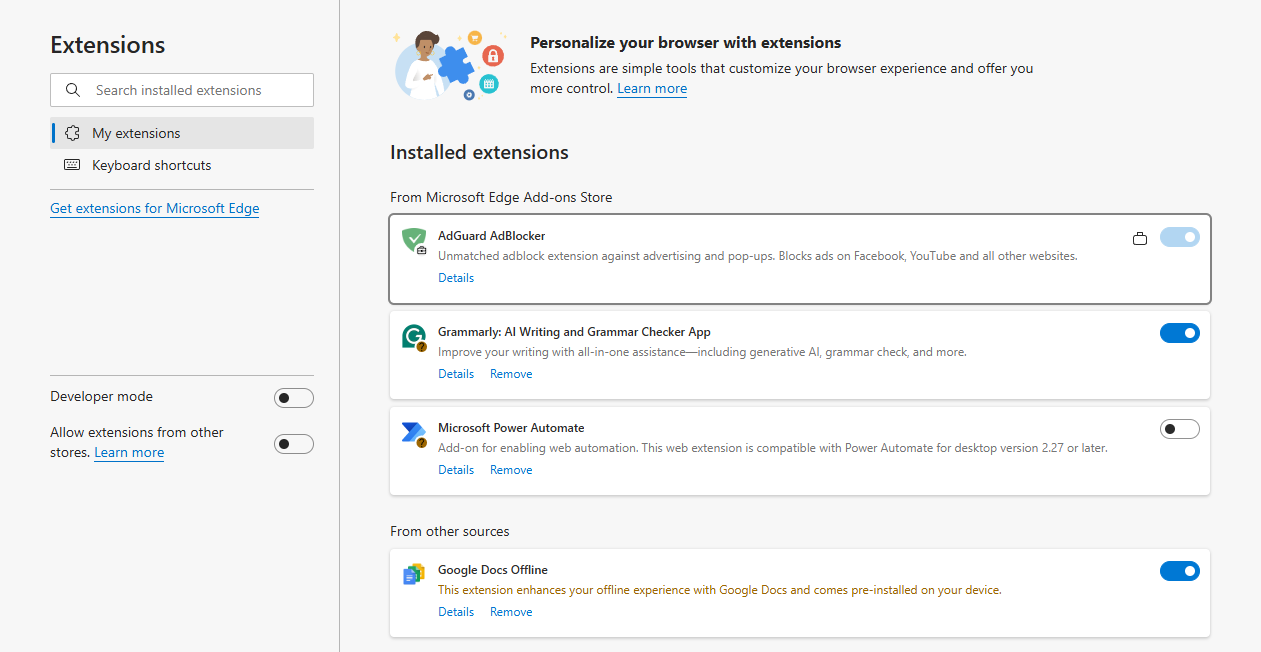The width and height of the screenshot is (1261, 652).
Task: Click the briefcase icon beside AdGuard toggle
Action: pos(1139,238)
